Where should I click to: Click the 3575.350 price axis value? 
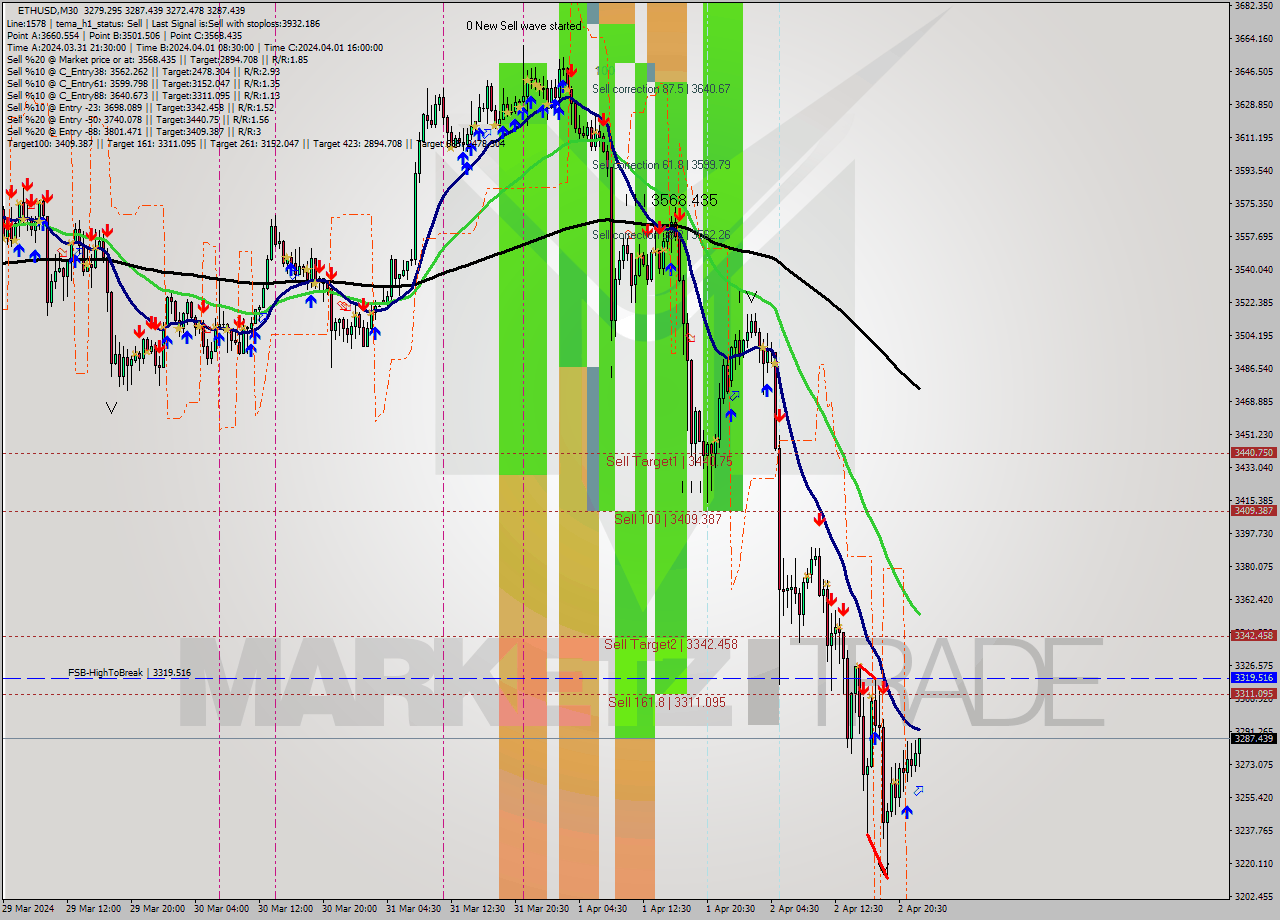point(1254,204)
